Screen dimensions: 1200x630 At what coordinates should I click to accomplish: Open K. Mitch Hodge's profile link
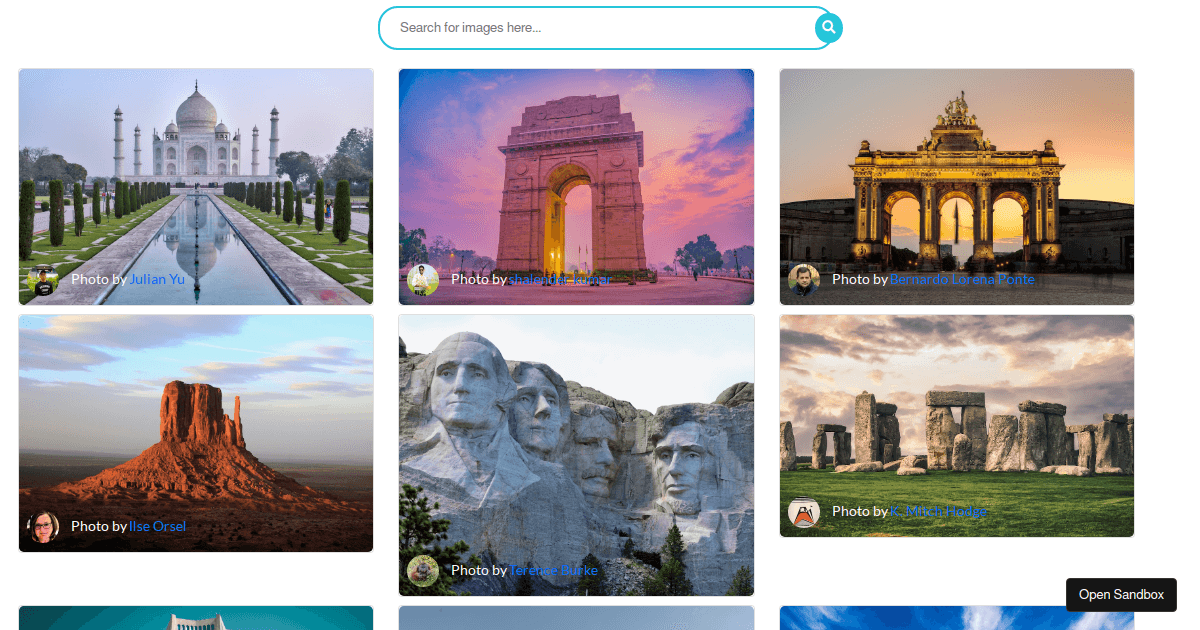tap(938, 511)
